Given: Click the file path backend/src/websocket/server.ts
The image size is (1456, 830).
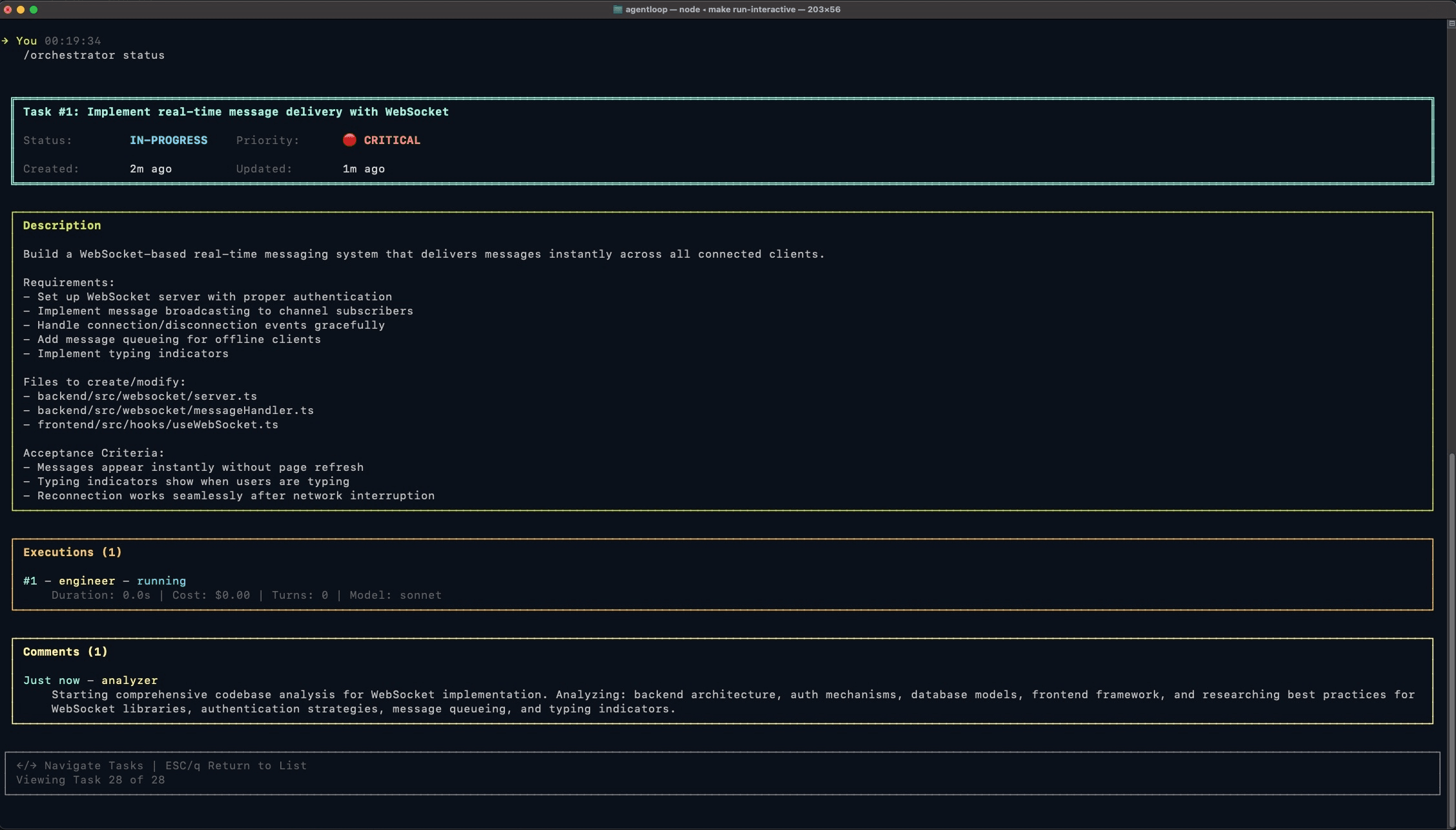Looking at the screenshot, I should (x=147, y=396).
